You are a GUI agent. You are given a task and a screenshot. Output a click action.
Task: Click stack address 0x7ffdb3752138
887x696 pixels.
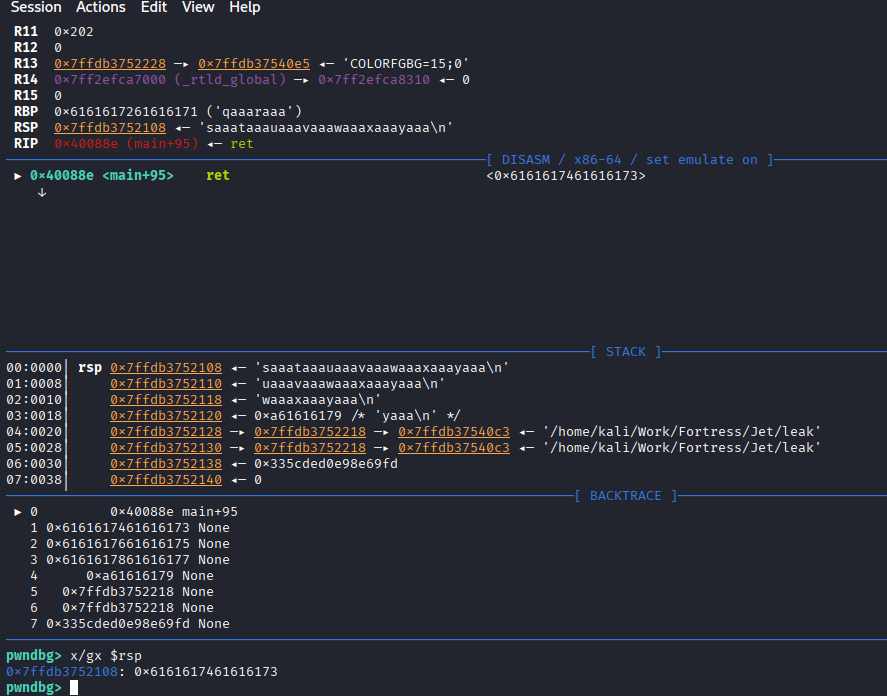tap(166, 463)
